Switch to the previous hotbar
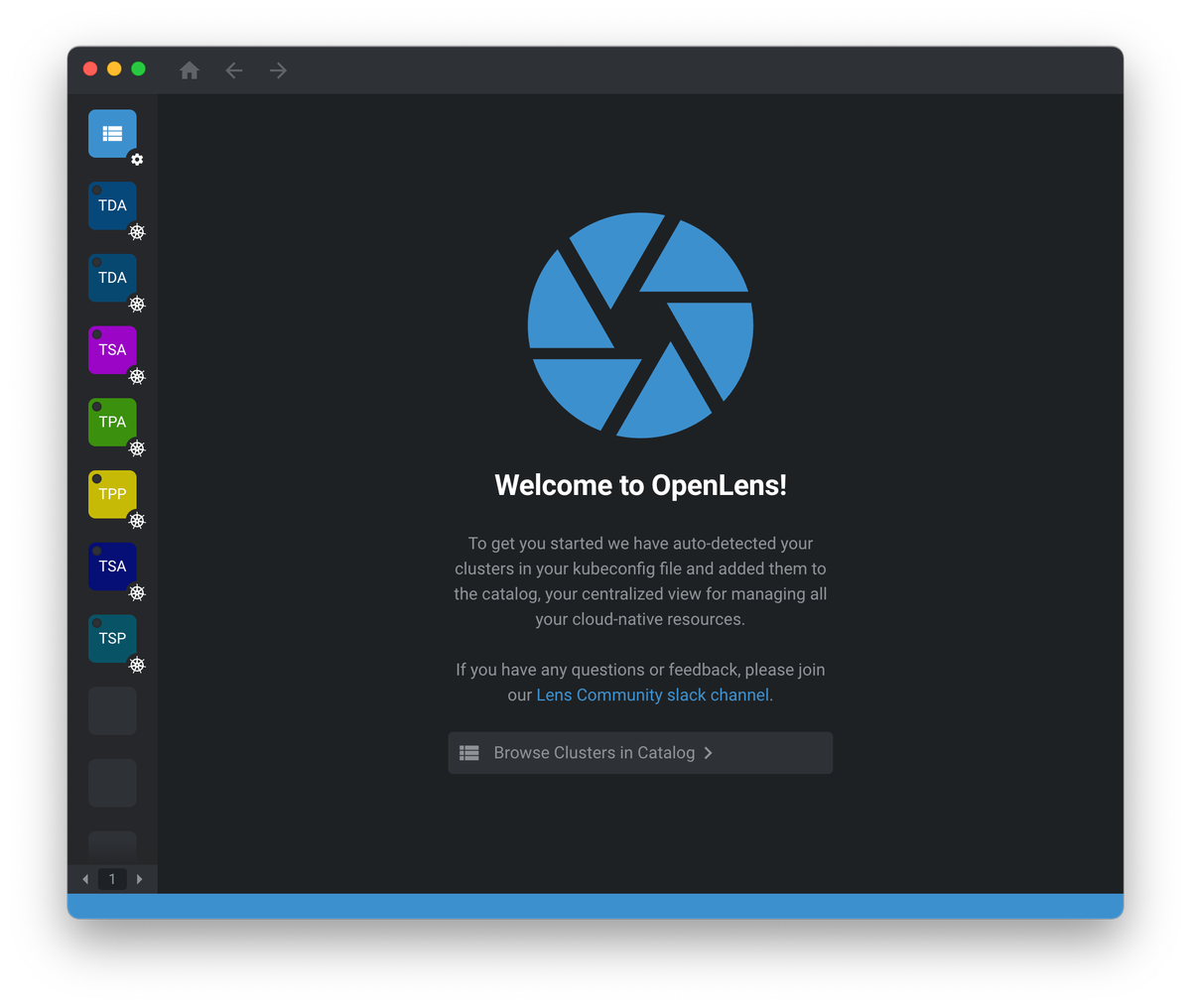Image resolution: width=1191 pixels, height=1008 pixels. (x=85, y=879)
